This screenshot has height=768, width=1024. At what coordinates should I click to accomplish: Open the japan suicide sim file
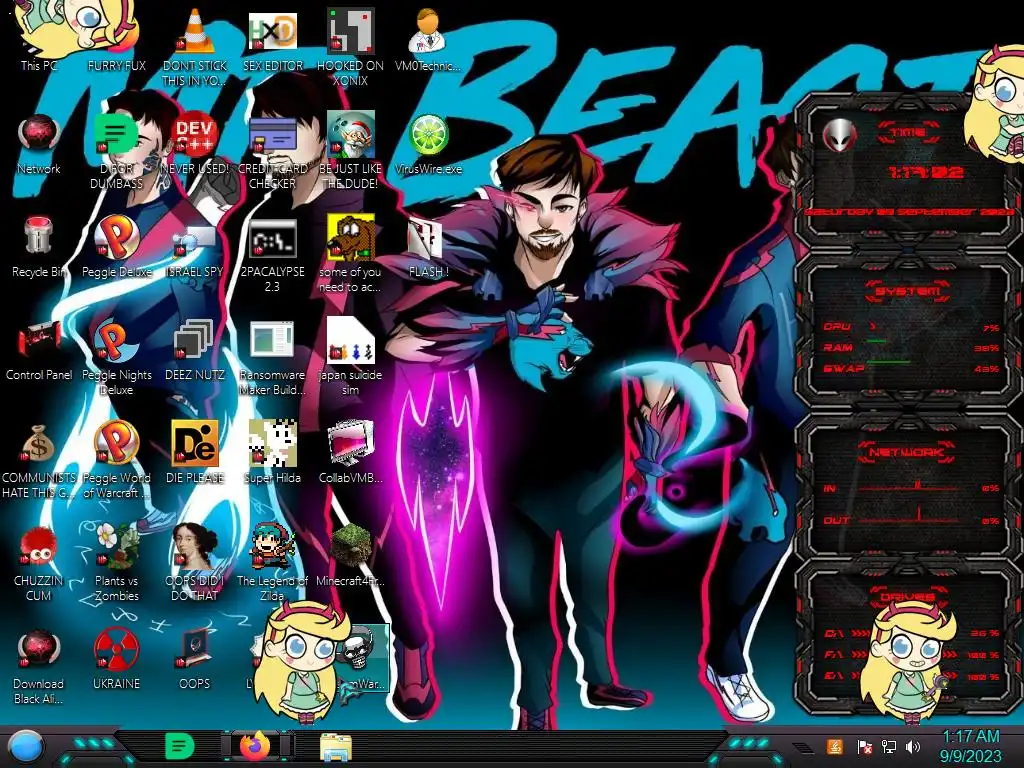pyautogui.click(x=350, y=358)
